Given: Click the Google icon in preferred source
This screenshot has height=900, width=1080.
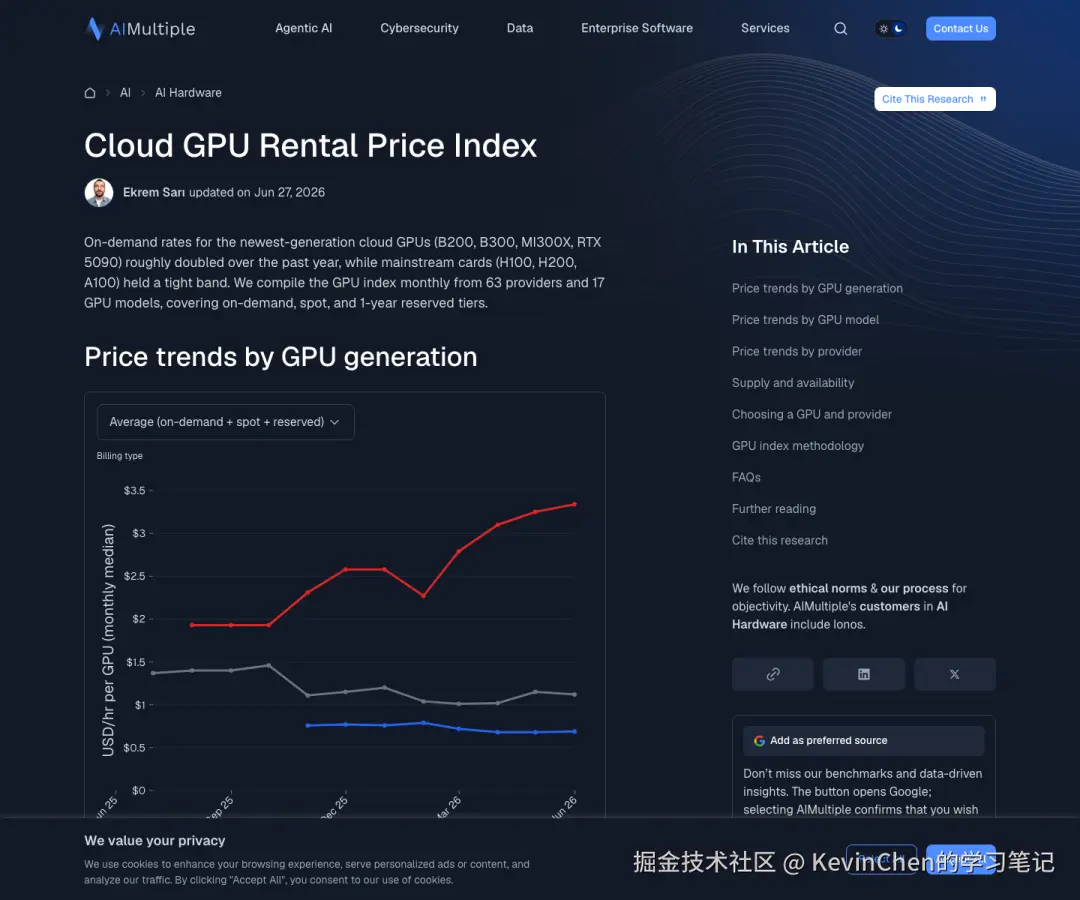Looking at the screenshot, I should coord(759,741).
